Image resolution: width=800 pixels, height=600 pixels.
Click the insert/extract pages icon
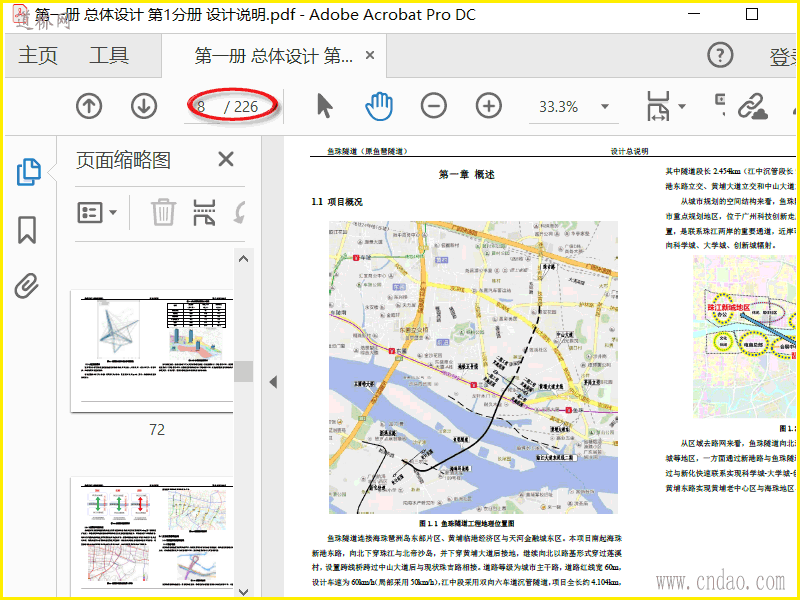point(204,212)
